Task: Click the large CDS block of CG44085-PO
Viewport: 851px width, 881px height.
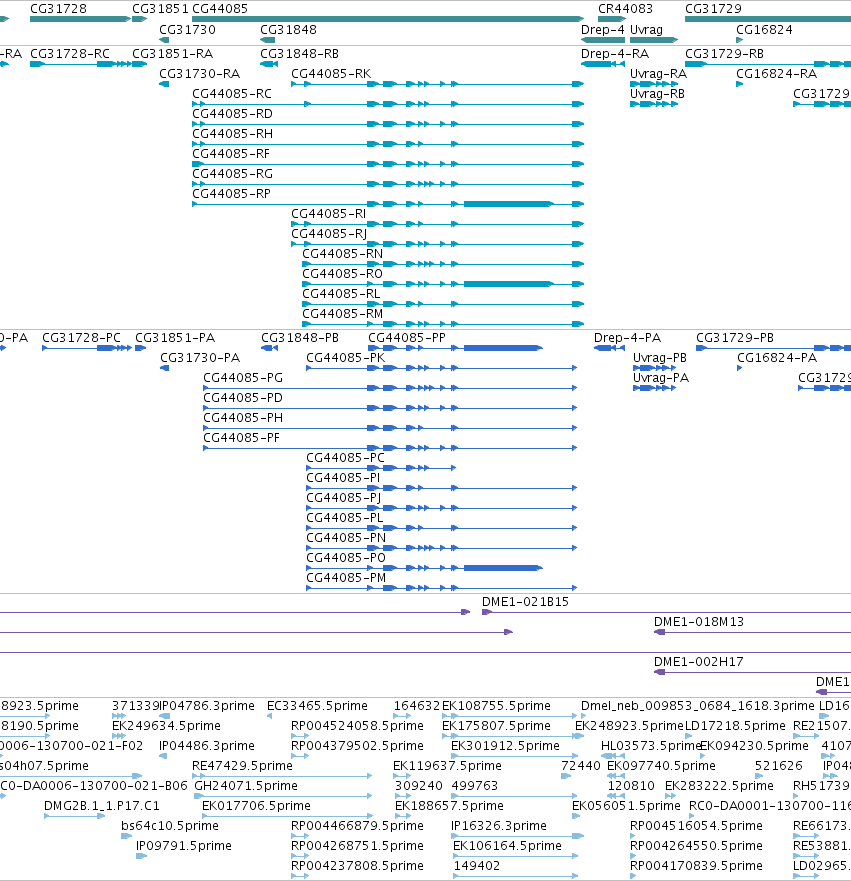Action: (x=503, y=568)
